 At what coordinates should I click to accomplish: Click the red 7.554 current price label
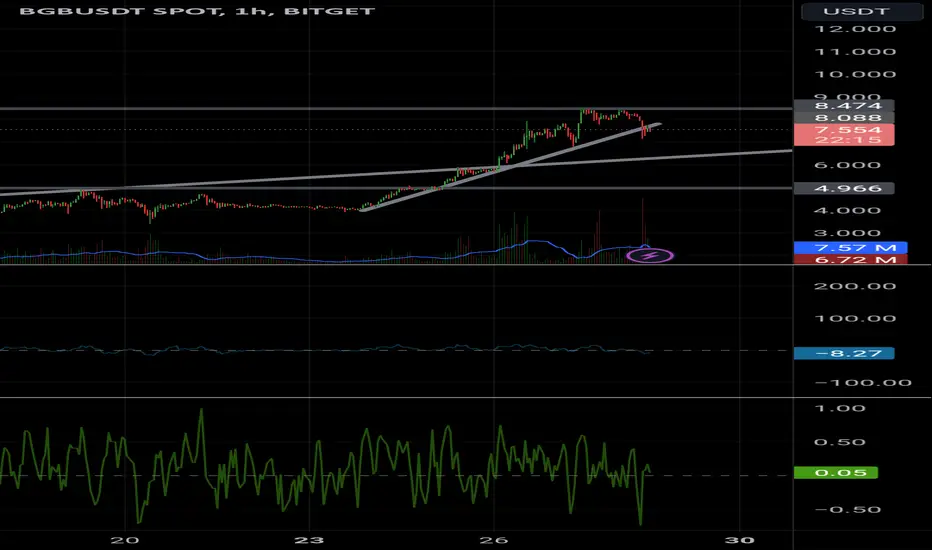[x=844, y=130]
